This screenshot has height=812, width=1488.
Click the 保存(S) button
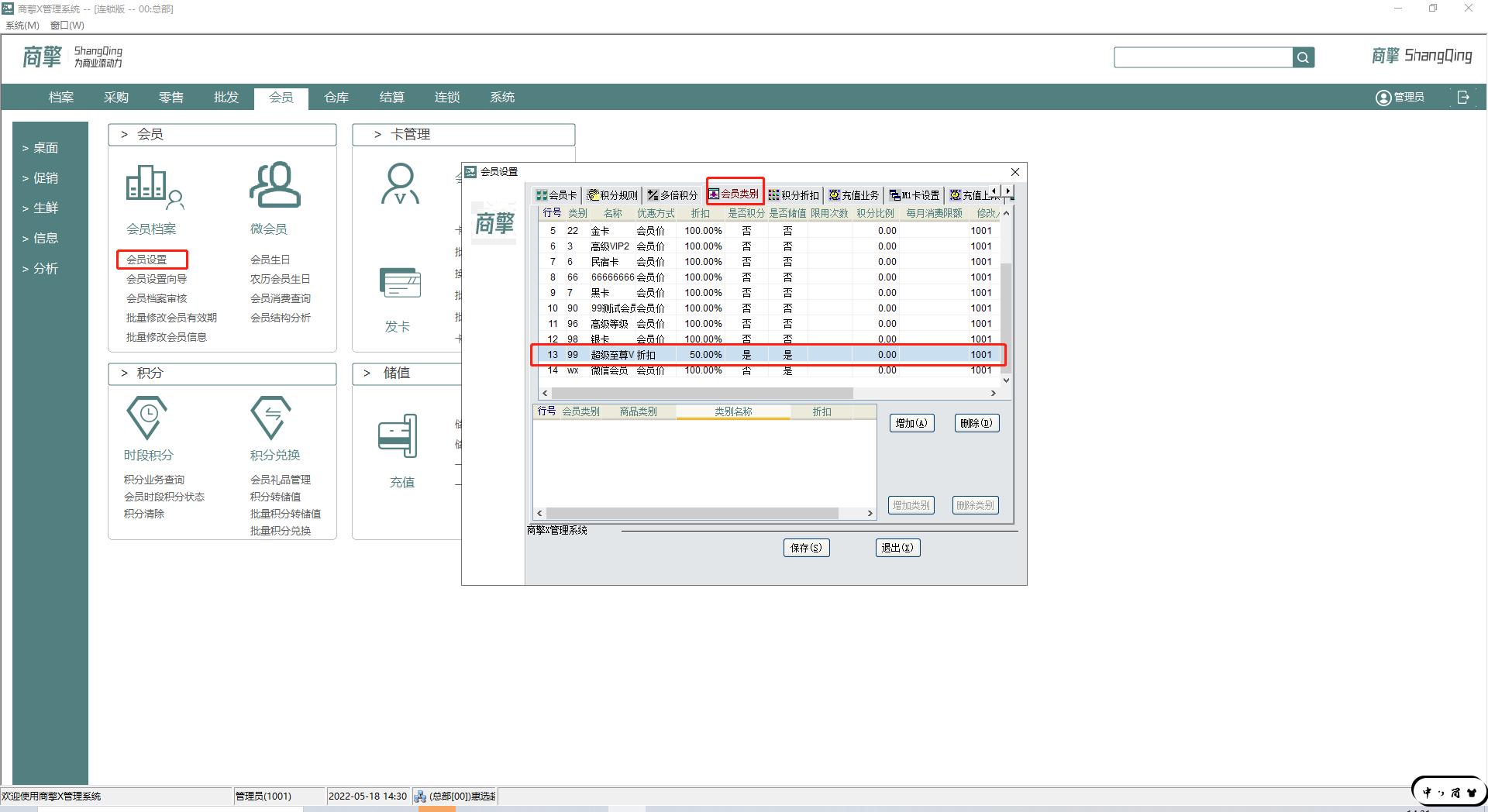click(806, 548)
